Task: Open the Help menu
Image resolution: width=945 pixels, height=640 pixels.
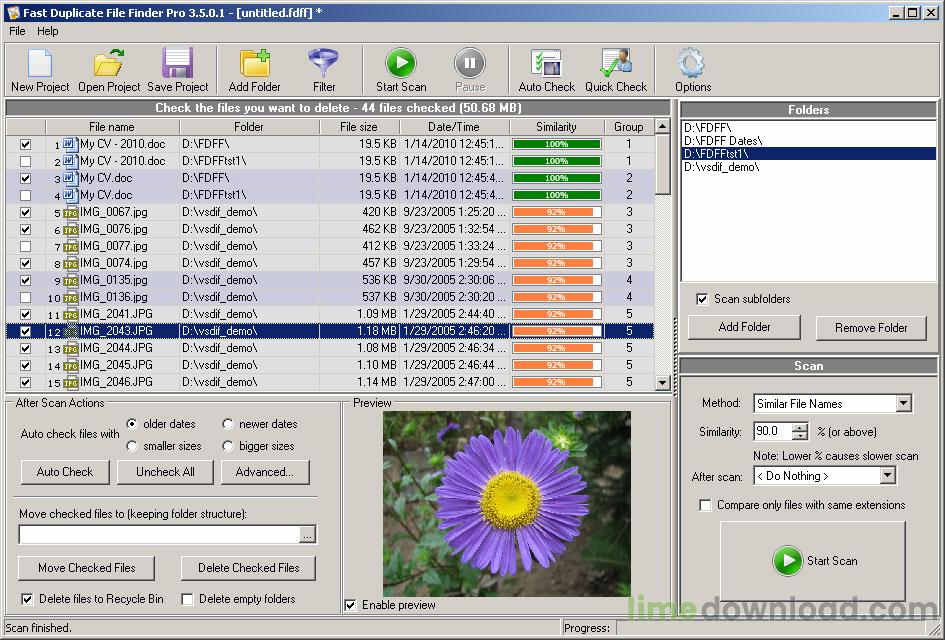Action: [47, 31]
